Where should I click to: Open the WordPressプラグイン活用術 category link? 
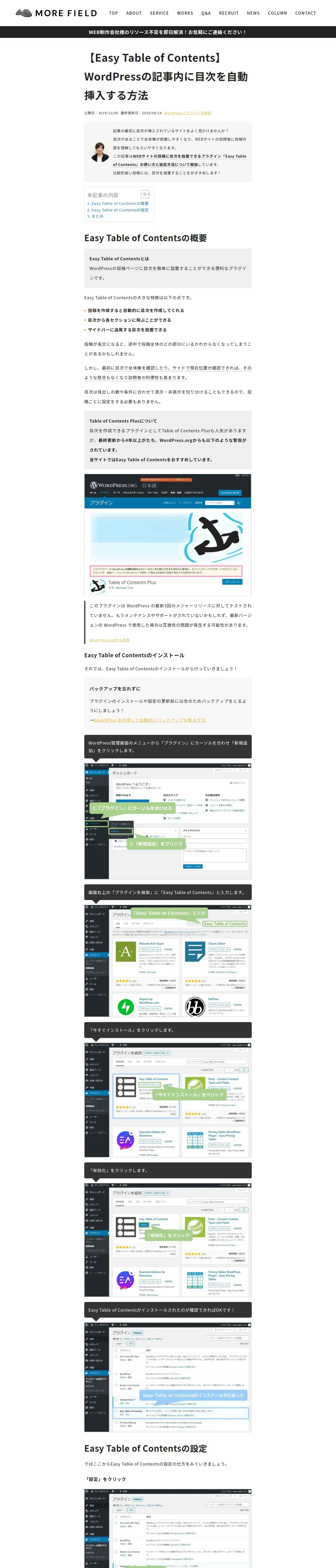(x=188, y=113)
